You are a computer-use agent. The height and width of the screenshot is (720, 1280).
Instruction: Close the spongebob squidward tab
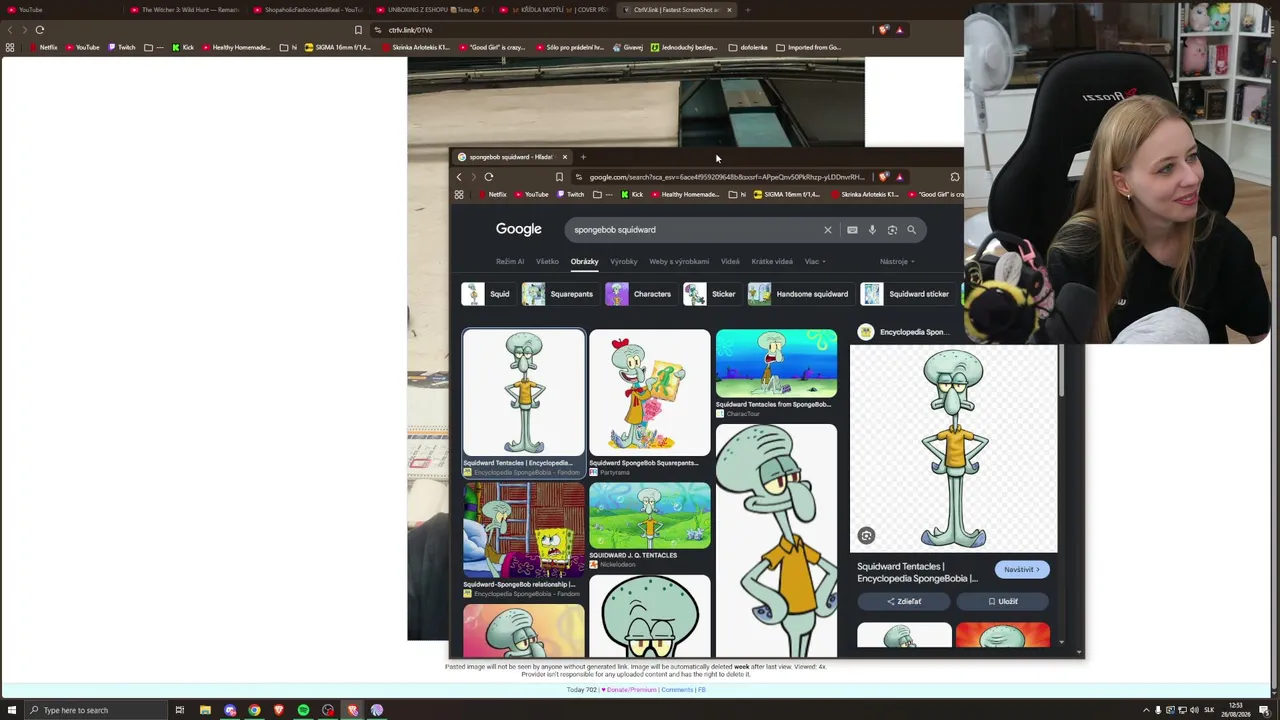coord(564,157)
